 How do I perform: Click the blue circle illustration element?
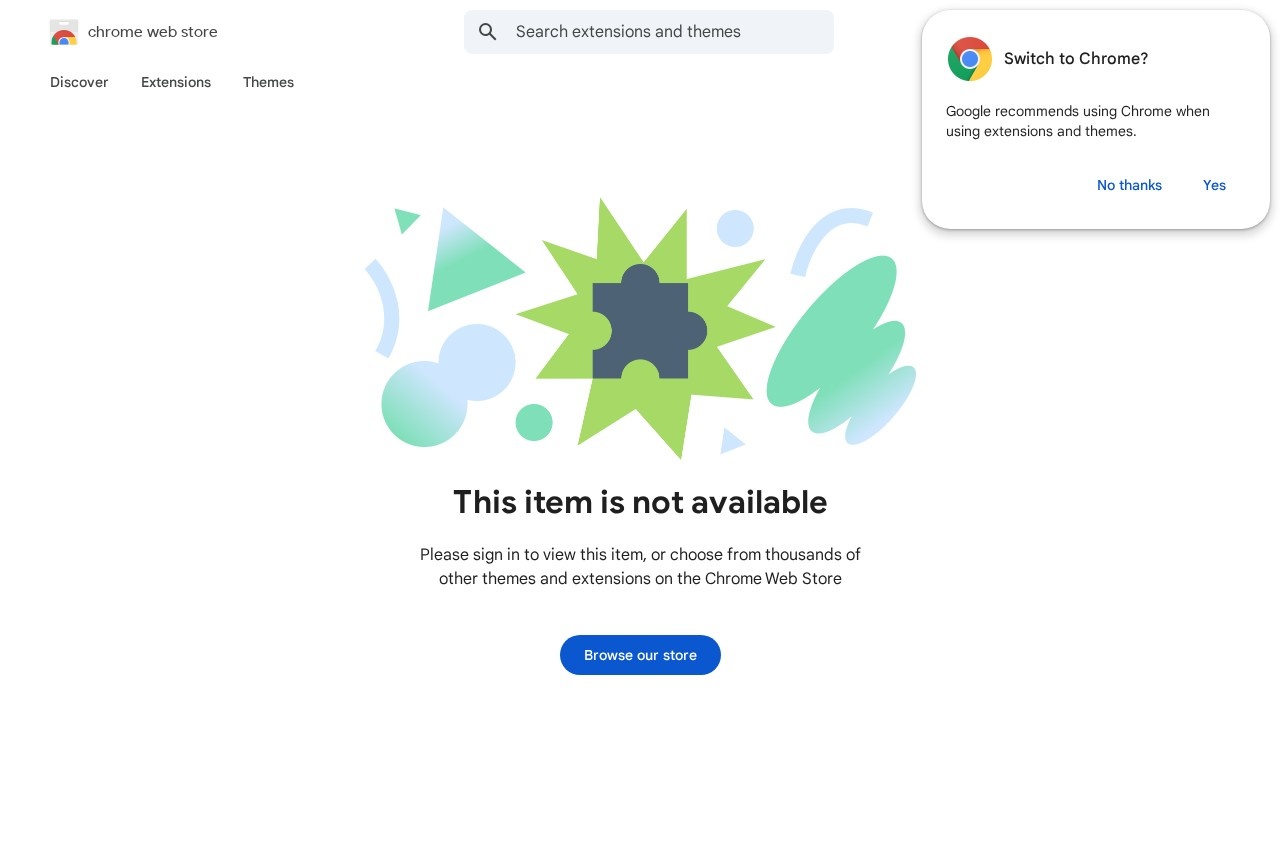[x=734, y=228]
